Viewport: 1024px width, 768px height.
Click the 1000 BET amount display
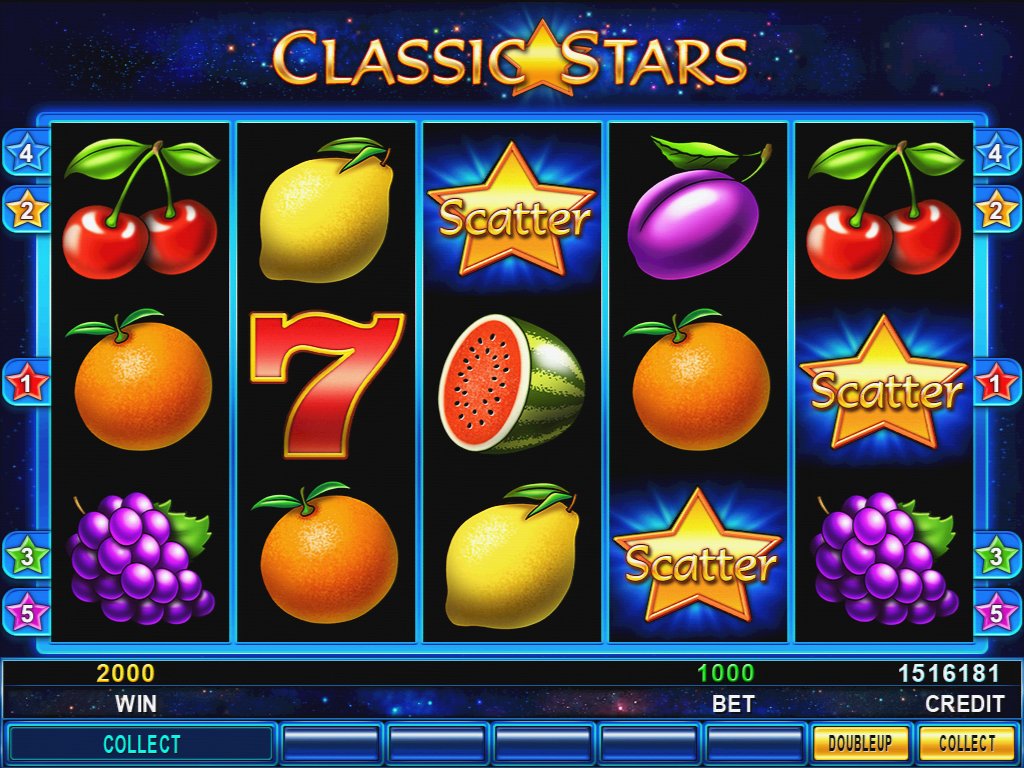[x=726, y=673]
